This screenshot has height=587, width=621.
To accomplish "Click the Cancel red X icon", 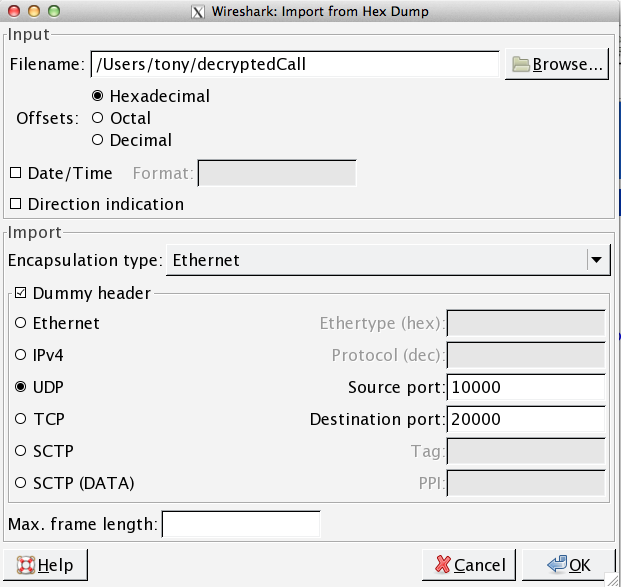I will [x=442, y=564].
